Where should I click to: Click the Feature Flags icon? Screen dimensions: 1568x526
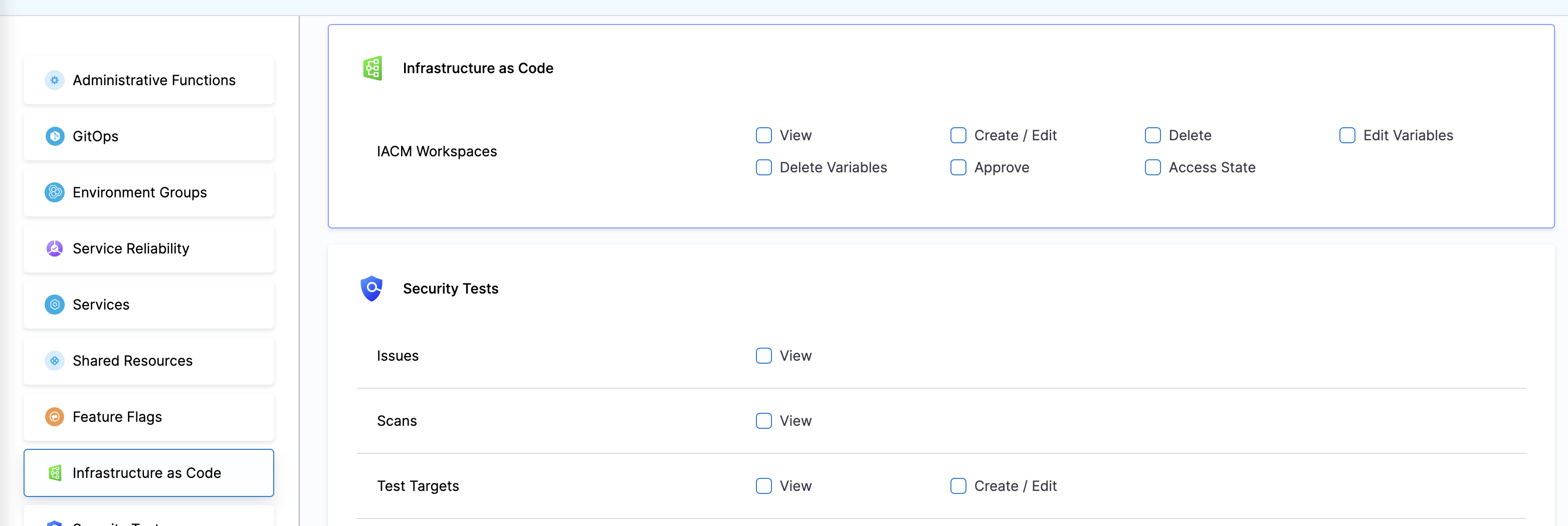click(x=55, y=417)
